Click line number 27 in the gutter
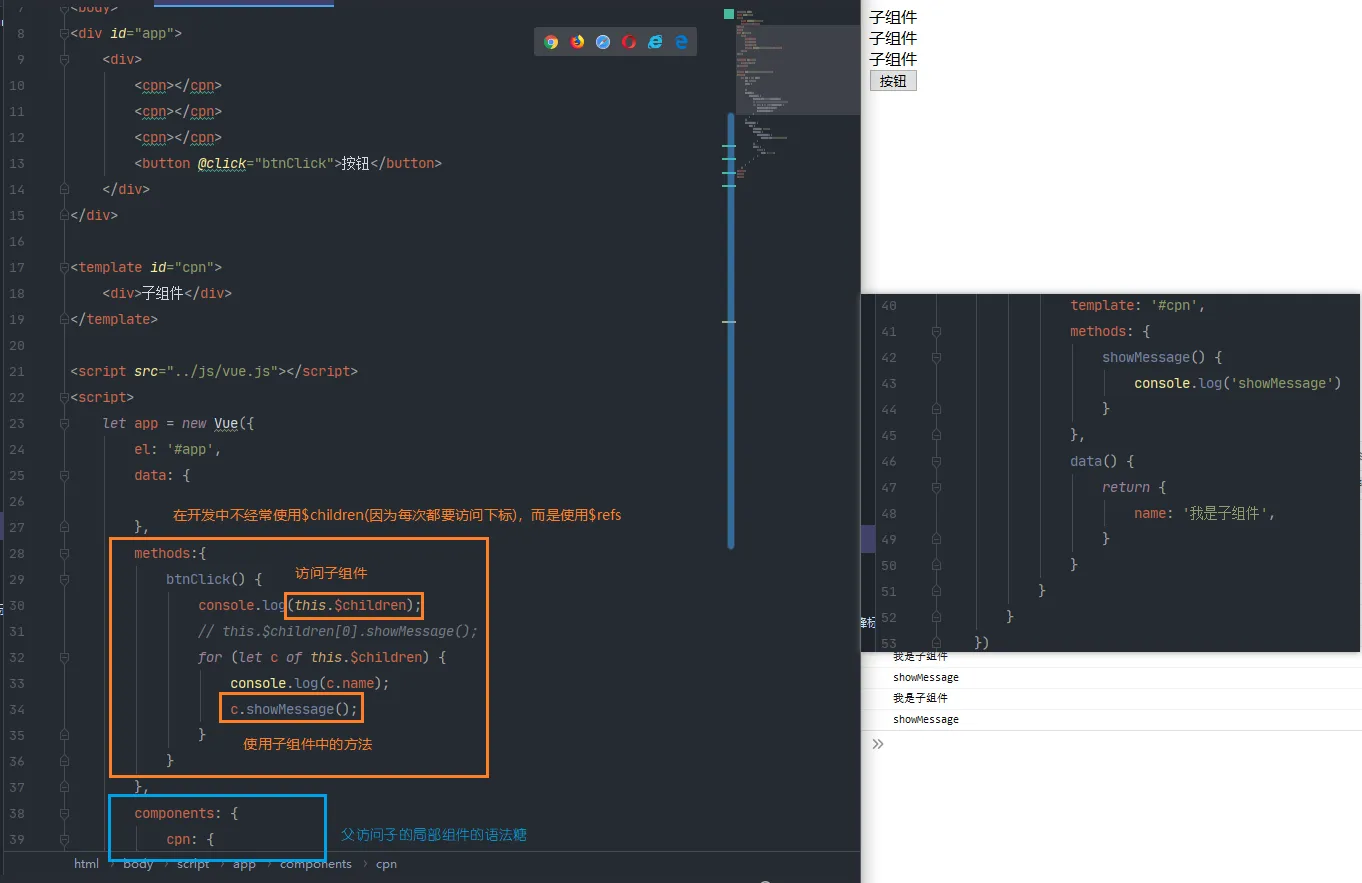This screenshot has height=883, width=1362. click(x=16, y=527)
